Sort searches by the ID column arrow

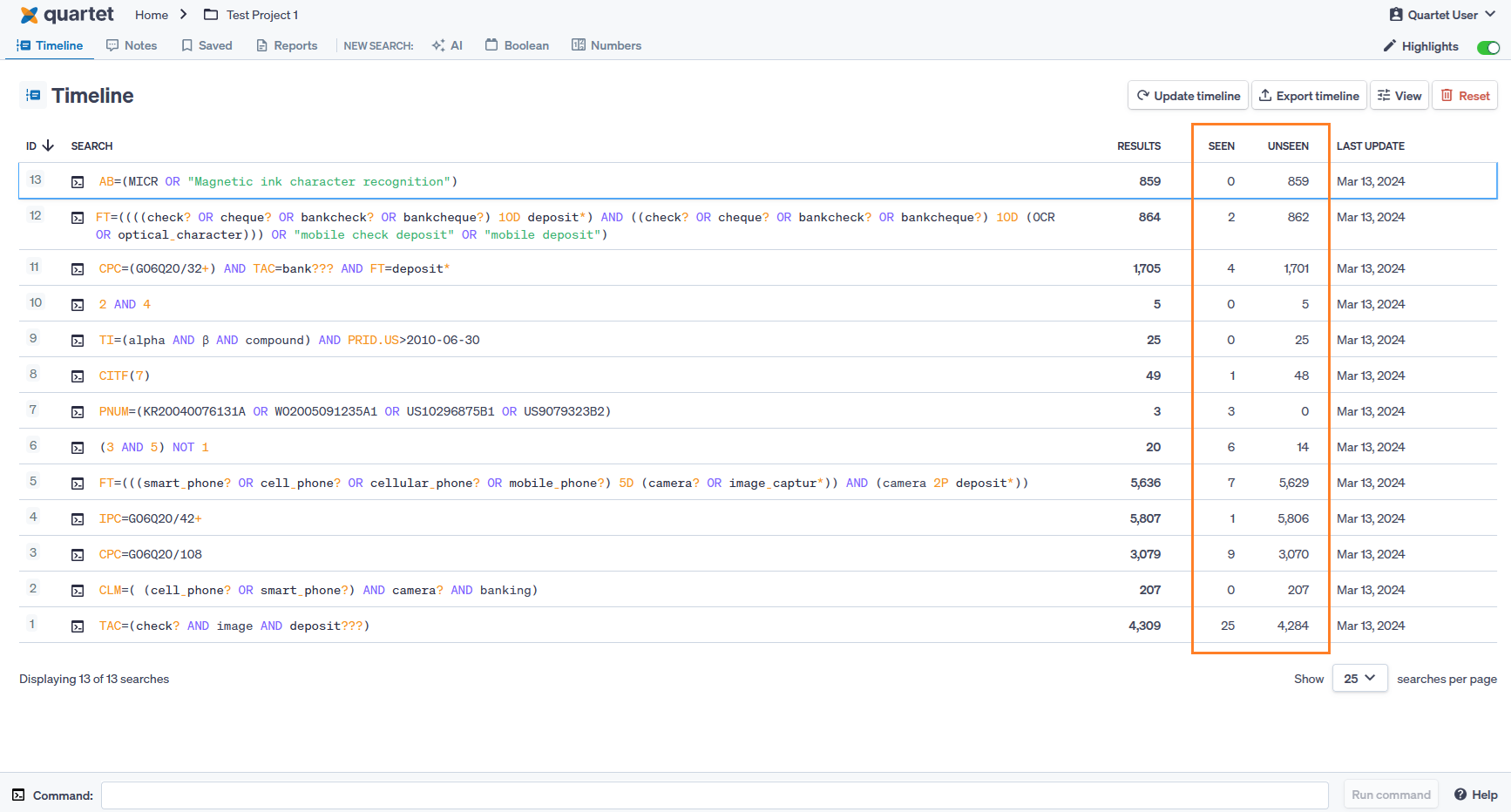tap(48, 146)
